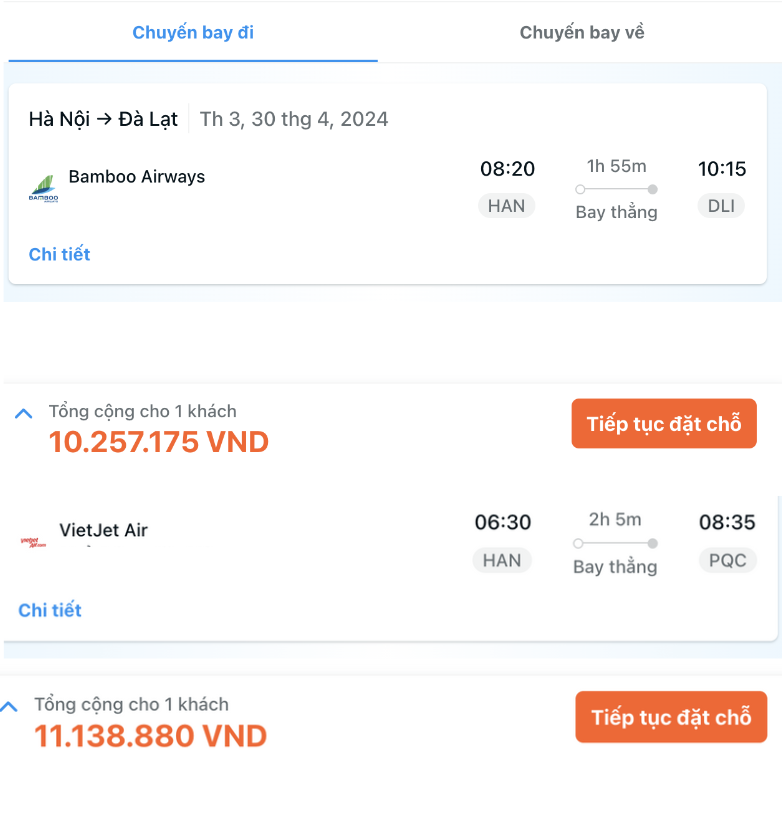Image resolution: width=782 pixels, height=820 pixels.
Task: Click the VietJet Air logo
Action: coord(33,540)
